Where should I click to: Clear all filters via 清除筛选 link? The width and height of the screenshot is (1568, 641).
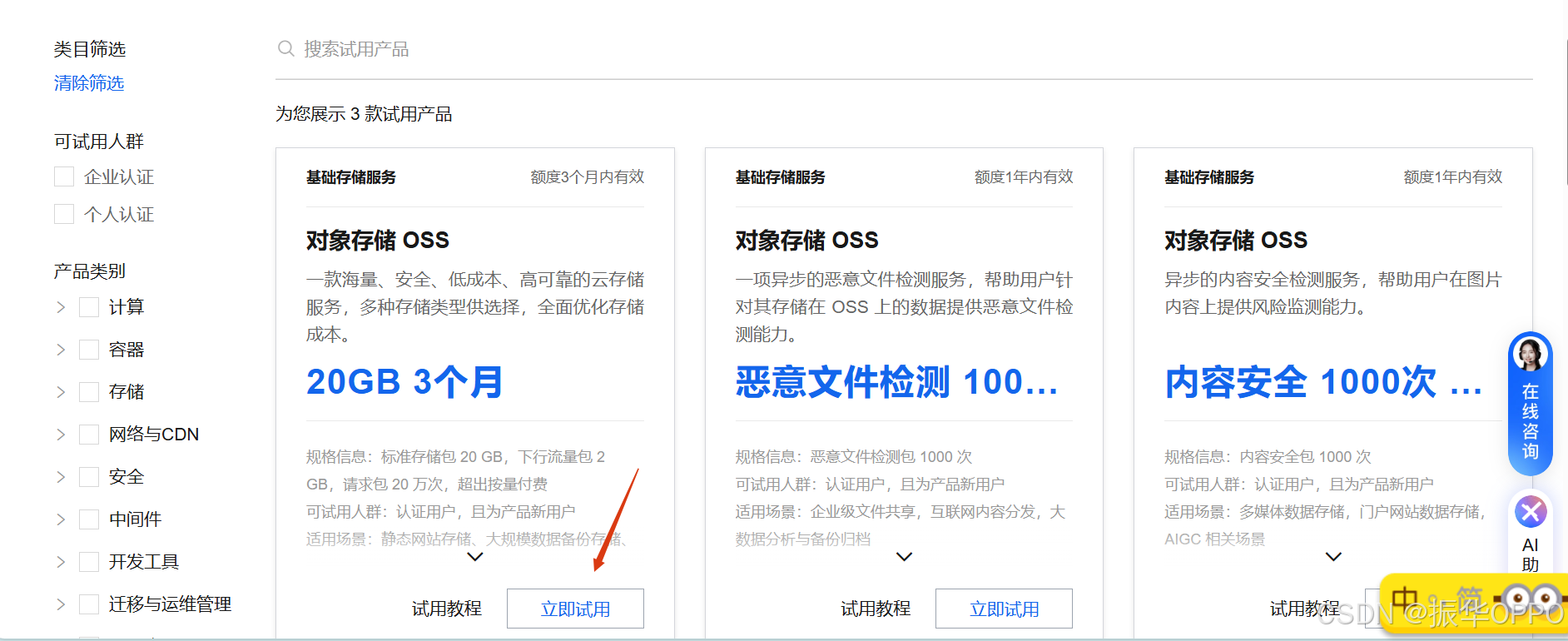[x=89, y=83]
